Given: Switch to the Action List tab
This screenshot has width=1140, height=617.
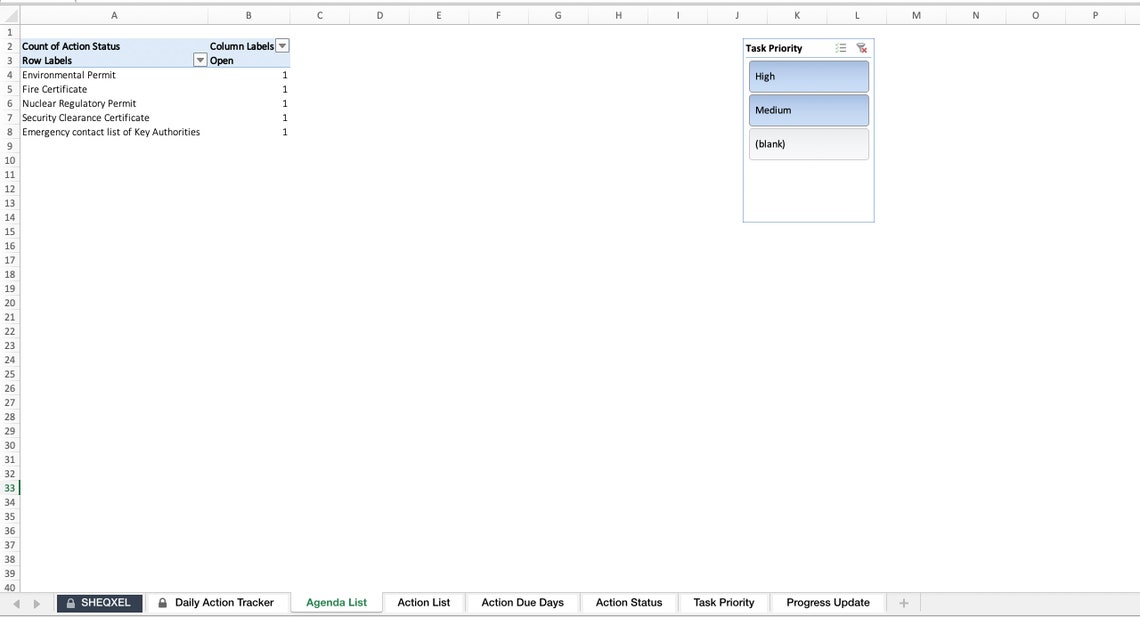Looking at the screenshot, I should 424,602.
